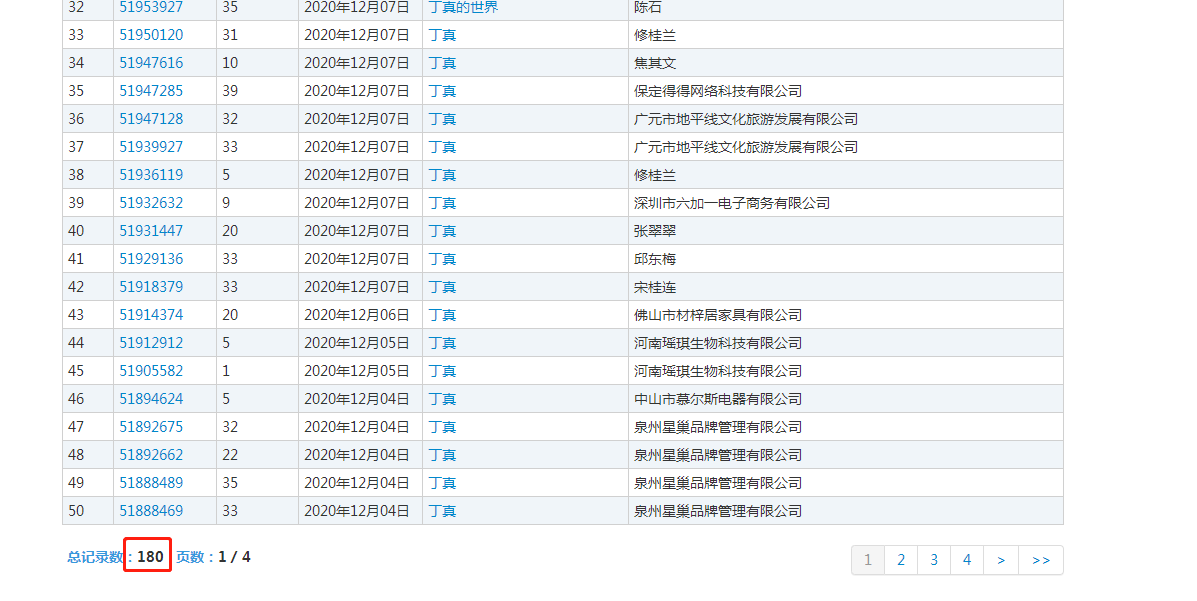Image resolution: width=1197 pixels, height=601 pixels.
Task: Select applicant 河南瑶琪生物科技有限公司 in row 44
Action: 718,343
